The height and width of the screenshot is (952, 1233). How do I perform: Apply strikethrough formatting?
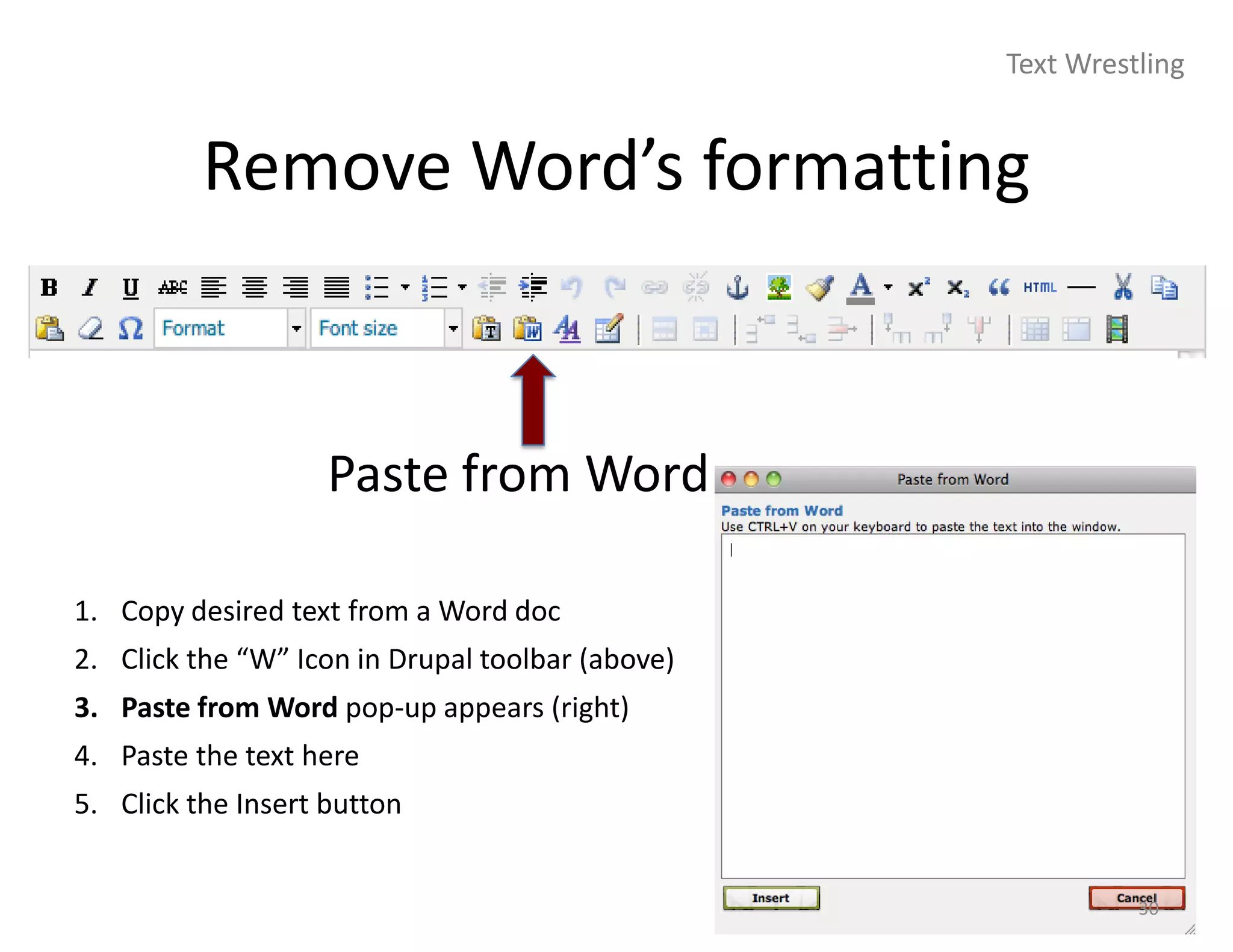[172, 288]
